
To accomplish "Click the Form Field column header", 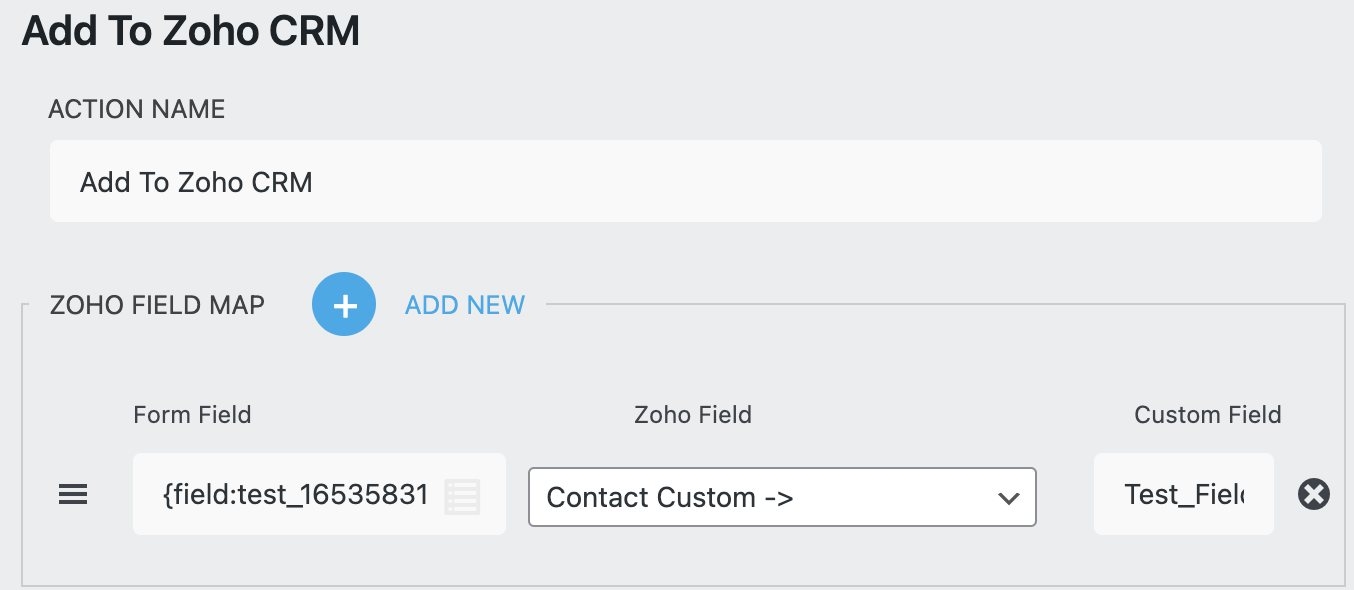I will point(192,414).
